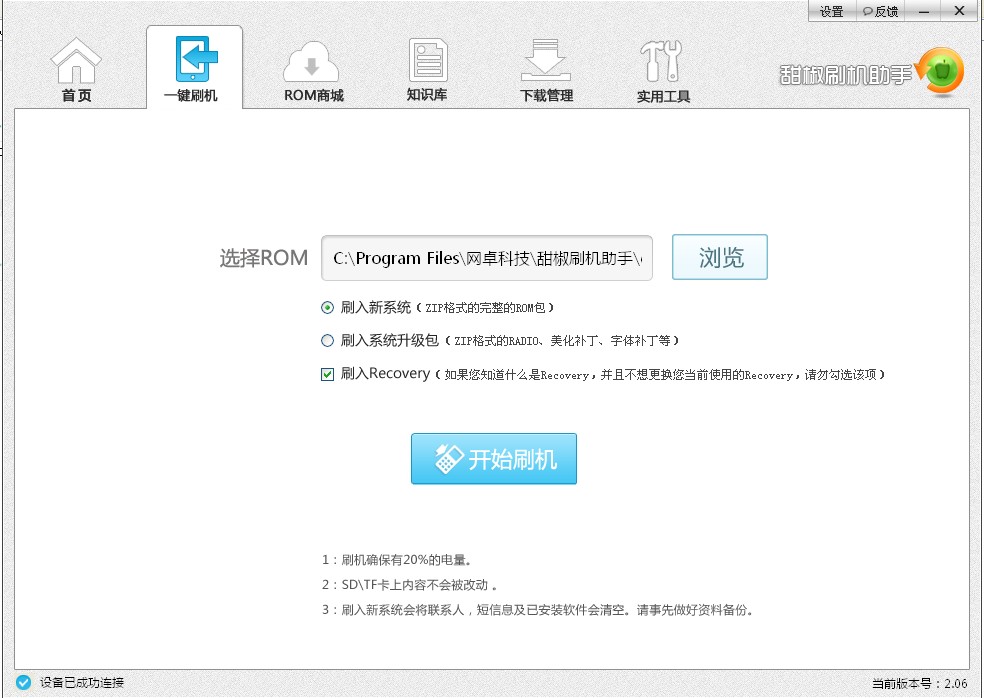Open the ROM商城 cloud download icon
This screenshot has height=698, width=984.
click(x=311, y=62)
